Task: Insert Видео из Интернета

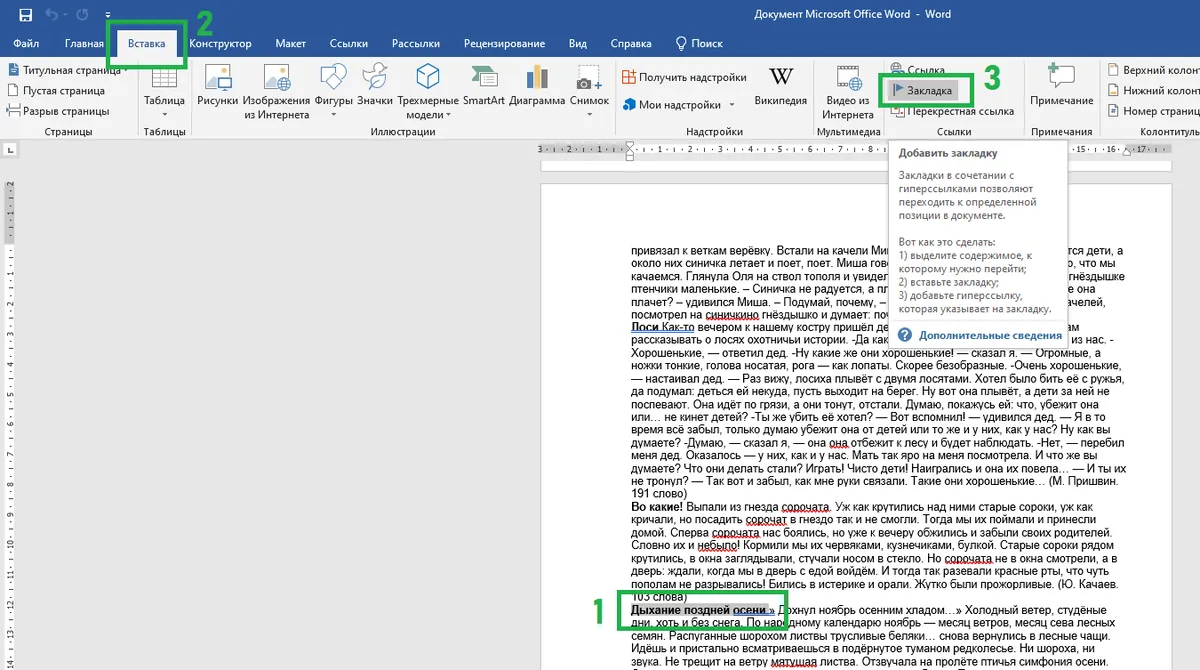Action: click(848, 92)
